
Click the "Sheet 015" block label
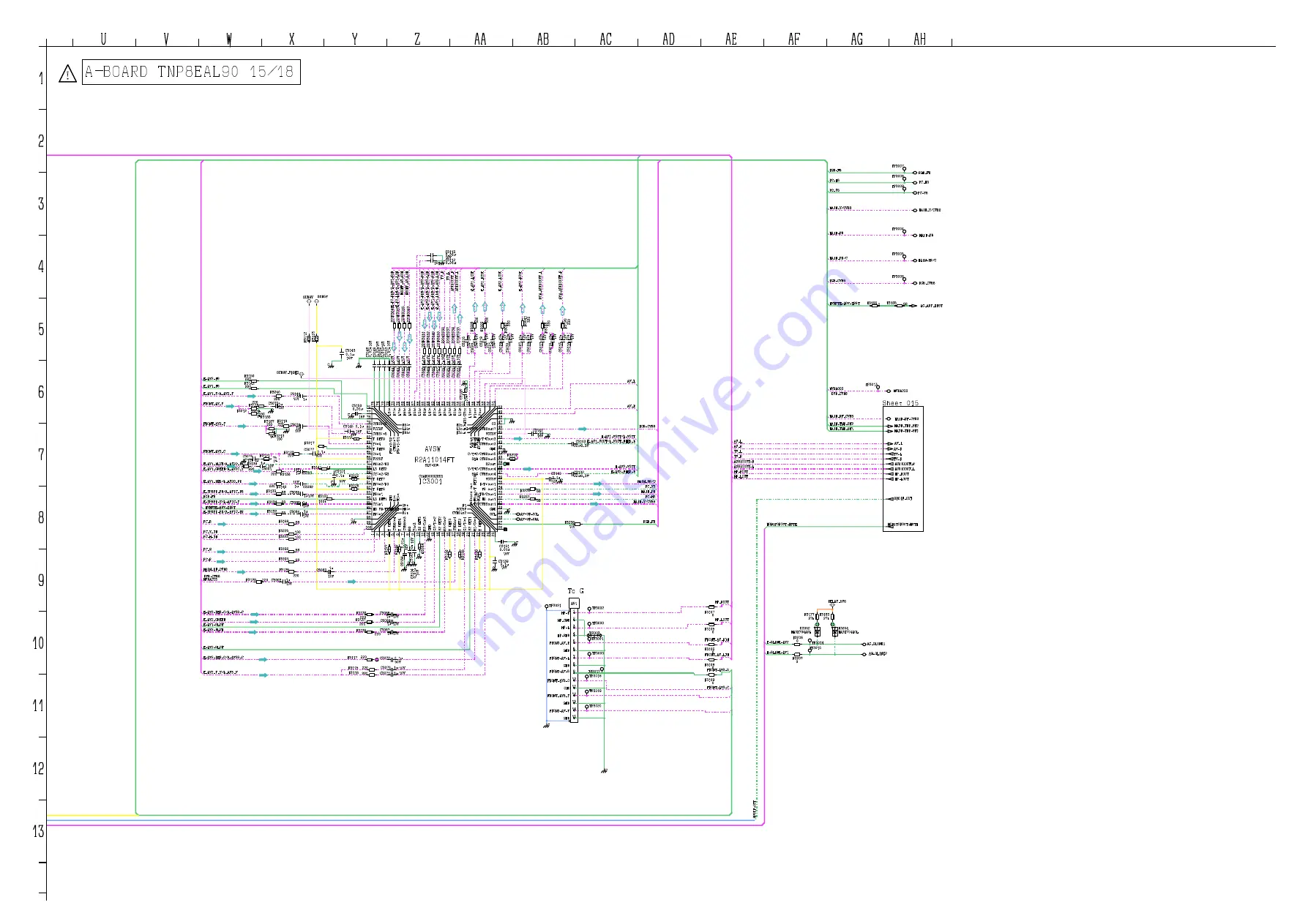click(x=900, y=403)
